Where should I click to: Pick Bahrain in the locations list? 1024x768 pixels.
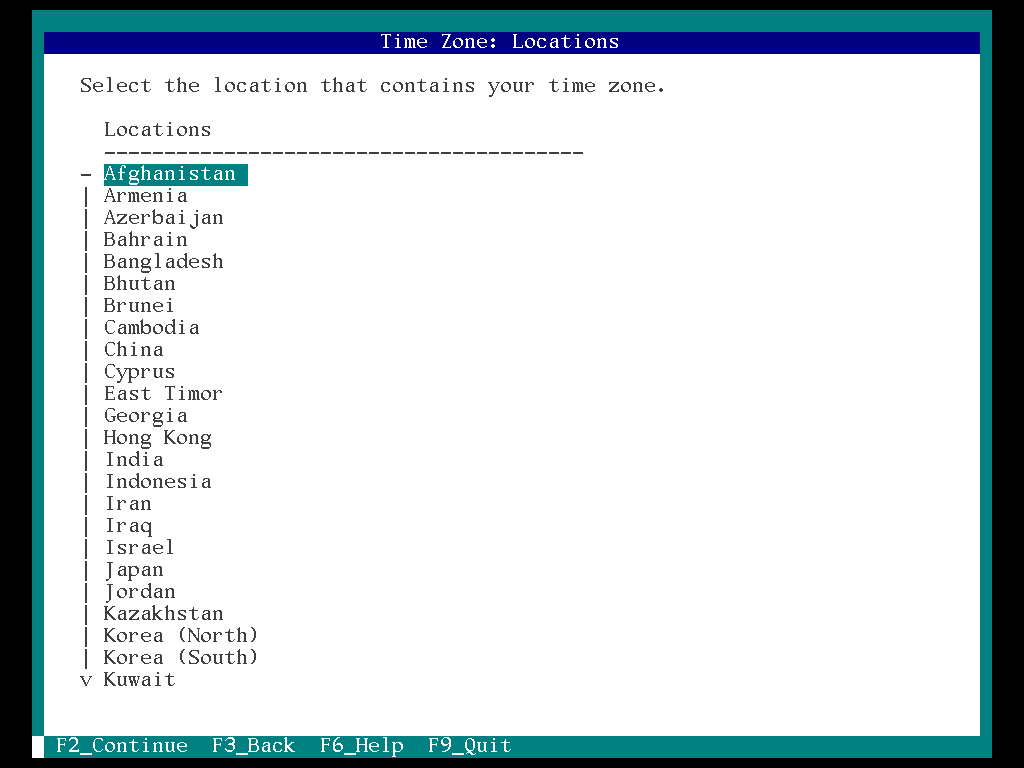pos(146,240)
